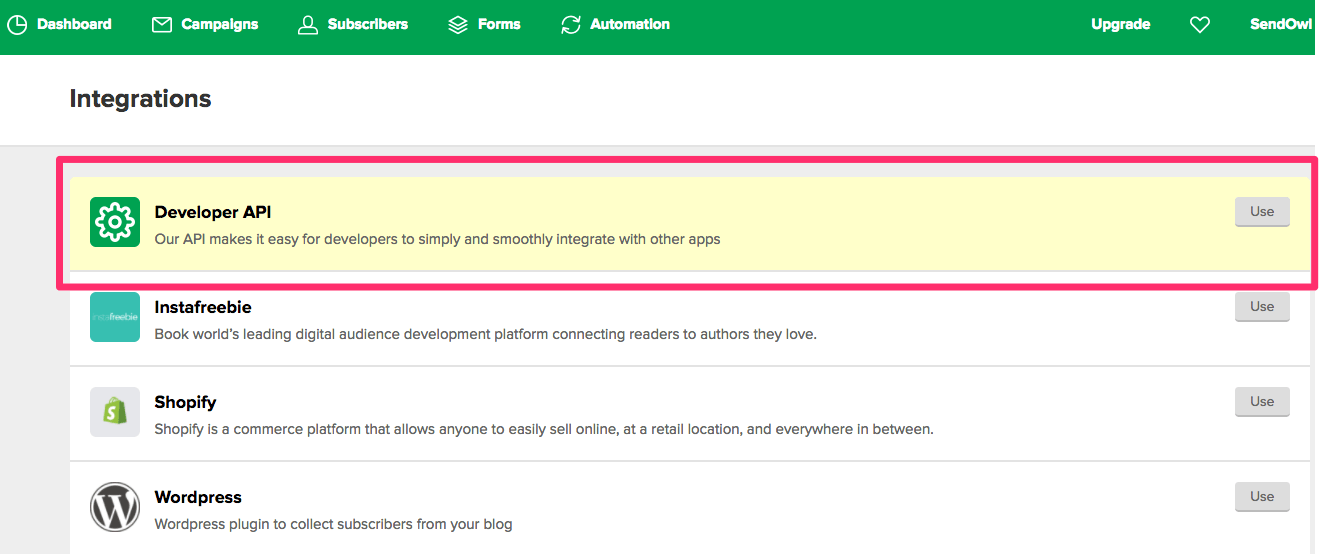
Task: Select the Instafreebie title
Action: pos(203,307)
